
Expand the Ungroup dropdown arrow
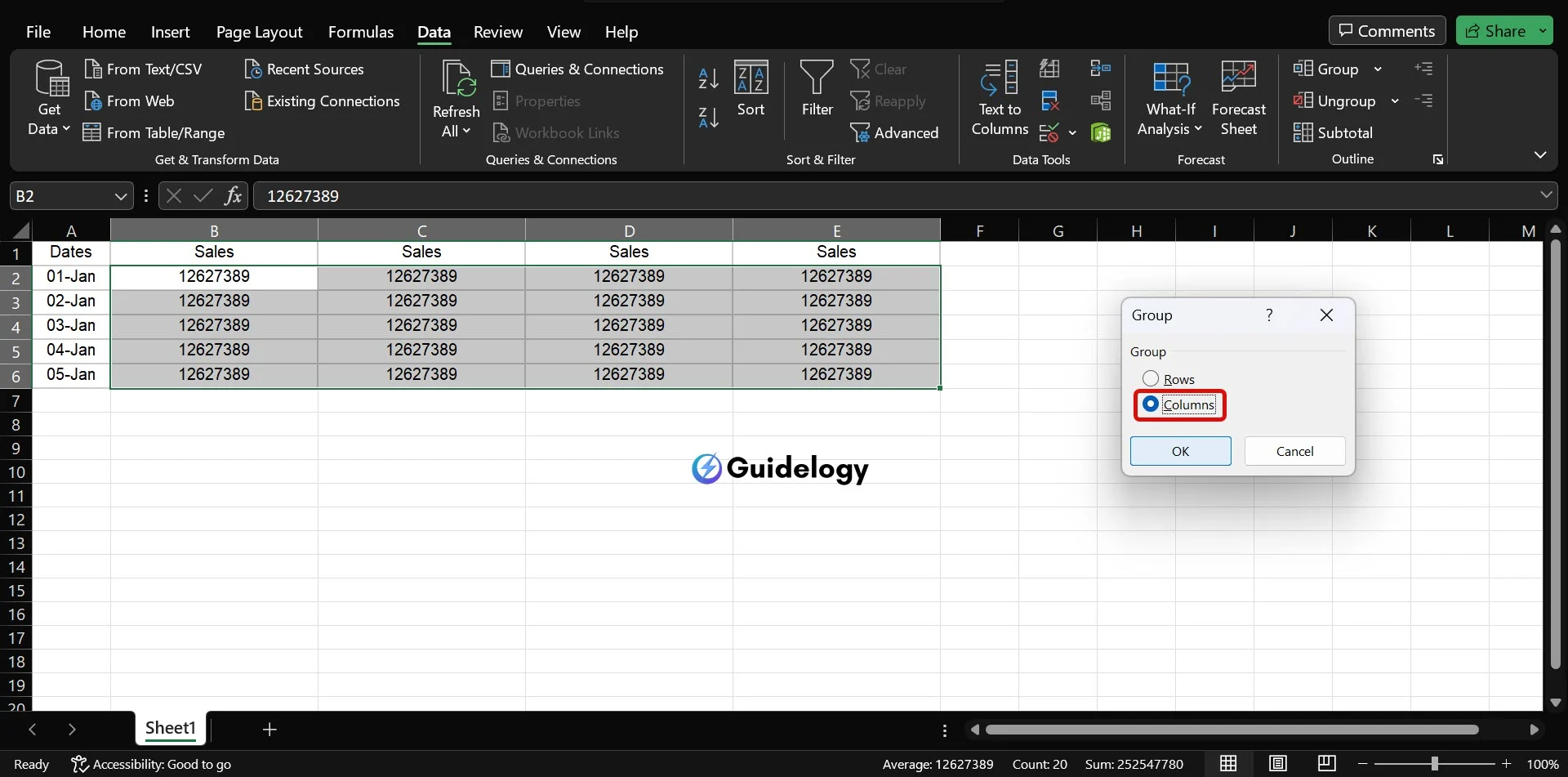1395,101
